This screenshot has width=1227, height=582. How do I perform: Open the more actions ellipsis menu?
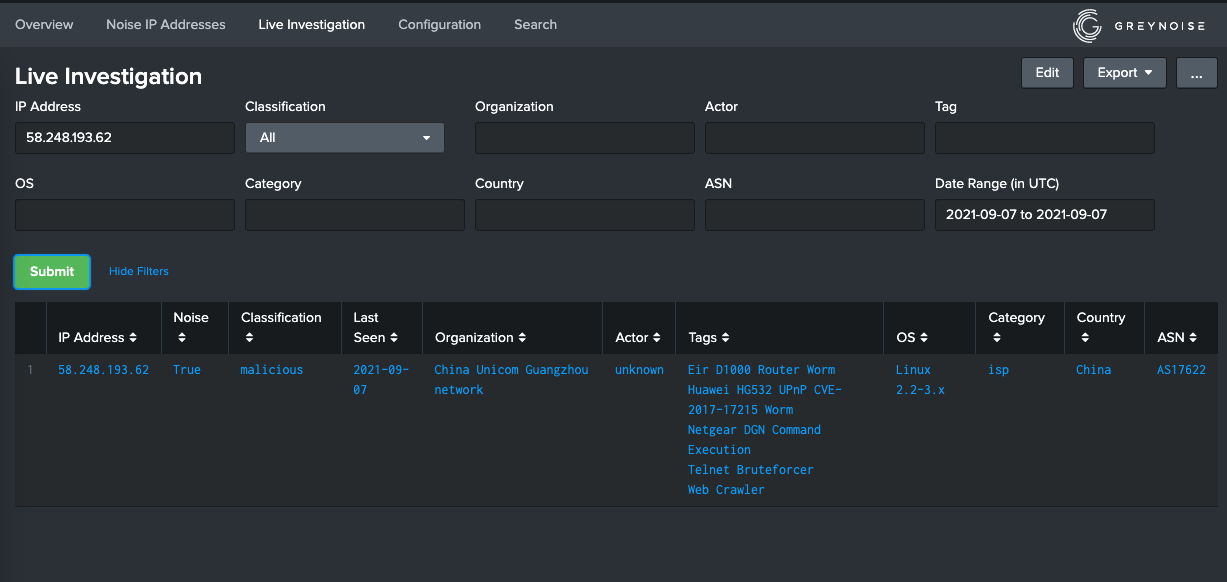(x=1197, y=73)
